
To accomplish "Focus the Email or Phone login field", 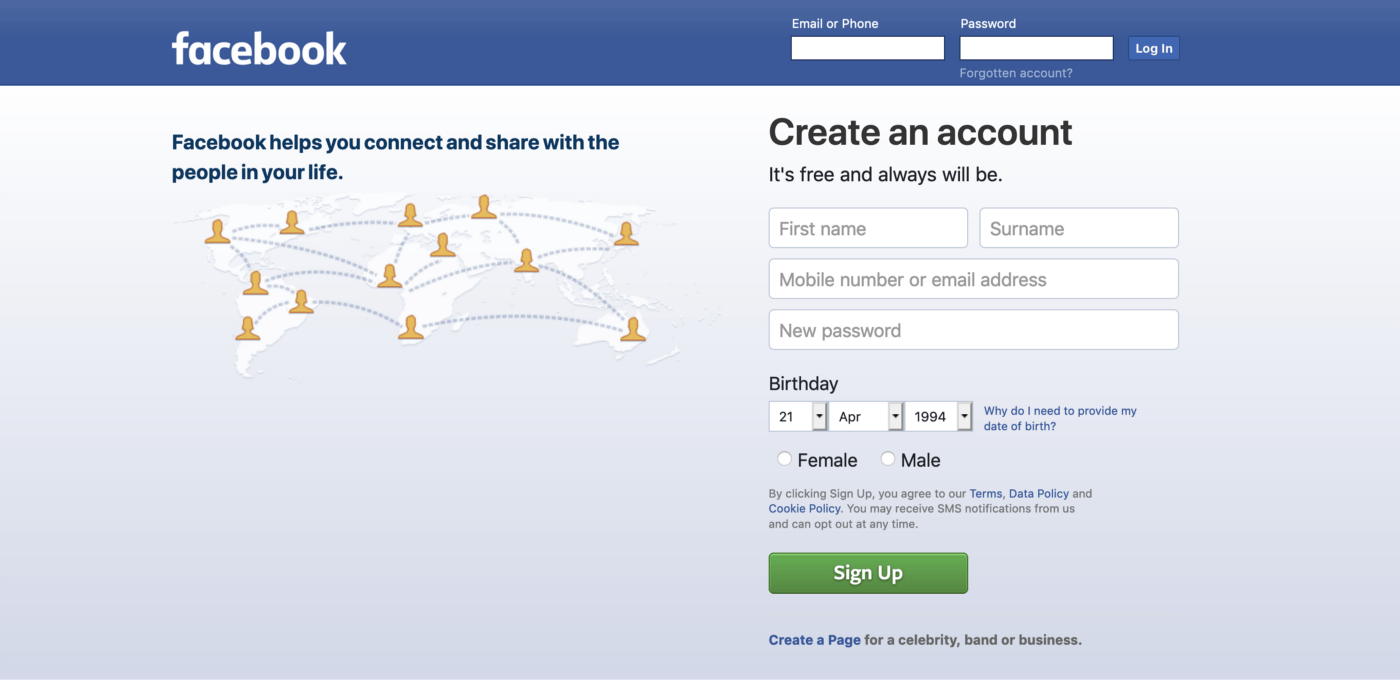I will 868,48.
